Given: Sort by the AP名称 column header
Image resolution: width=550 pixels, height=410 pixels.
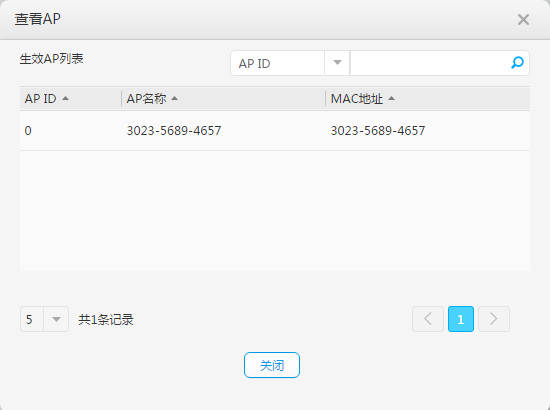Looking at the screenshot, I should coord(146,99).
